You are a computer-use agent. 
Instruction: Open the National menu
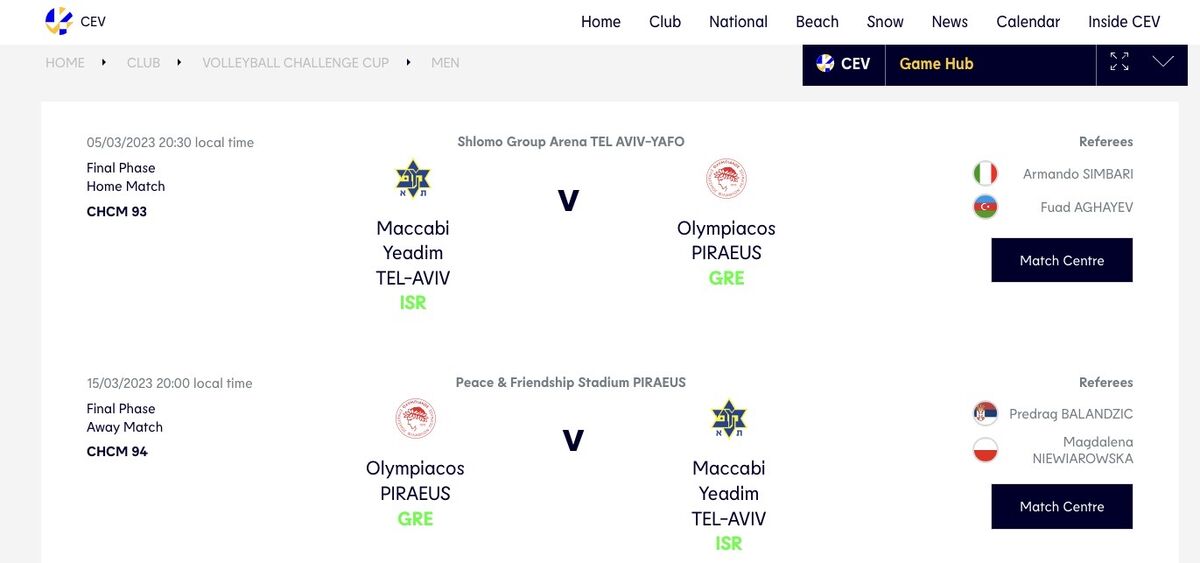(x=738, y=22)
